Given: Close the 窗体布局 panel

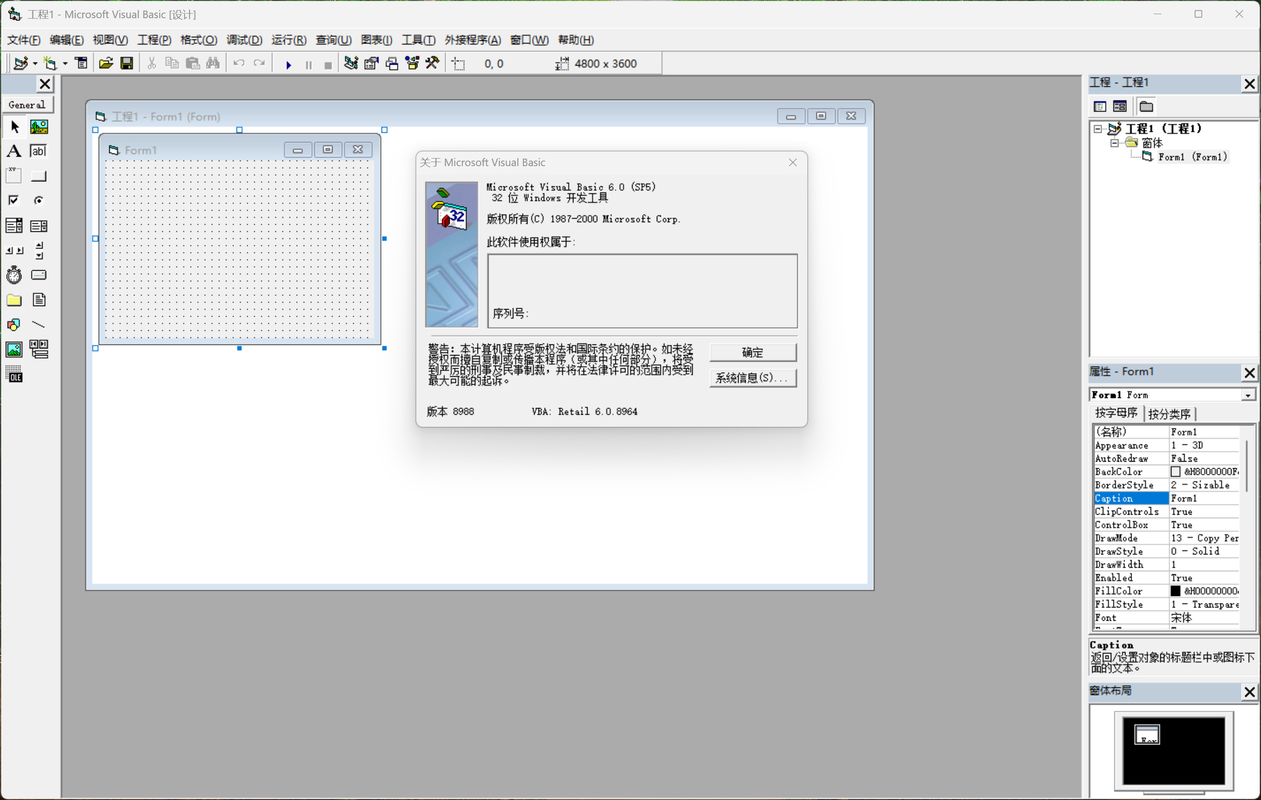Looking at the screenshot, I should click(1249, 692).
